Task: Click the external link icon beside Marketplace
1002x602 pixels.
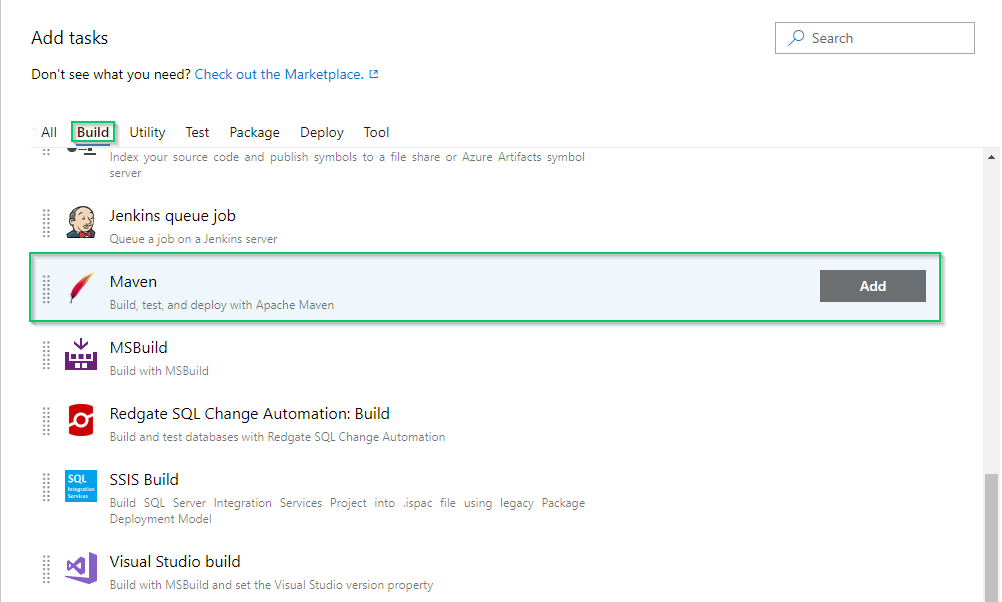Action: coord(374,74)
